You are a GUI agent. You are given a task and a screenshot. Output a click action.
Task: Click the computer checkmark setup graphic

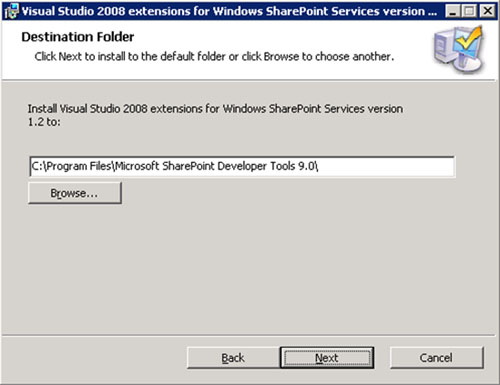[459, 50]
